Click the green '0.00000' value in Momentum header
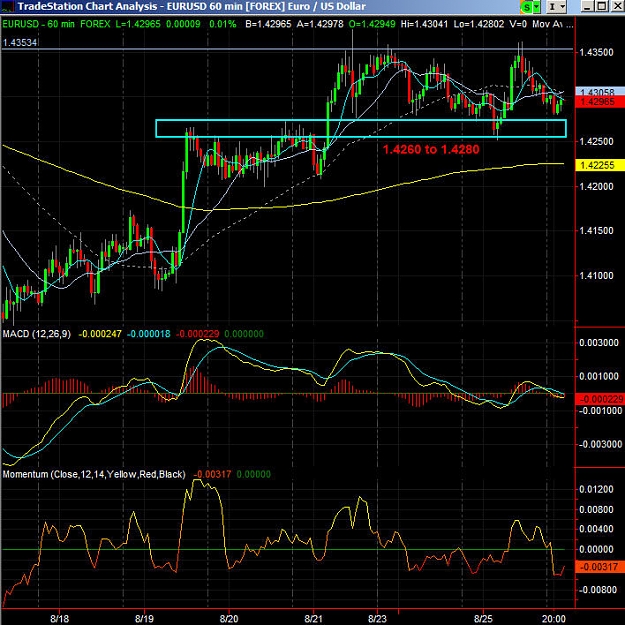The image size is (625, 625). (254, 474)
